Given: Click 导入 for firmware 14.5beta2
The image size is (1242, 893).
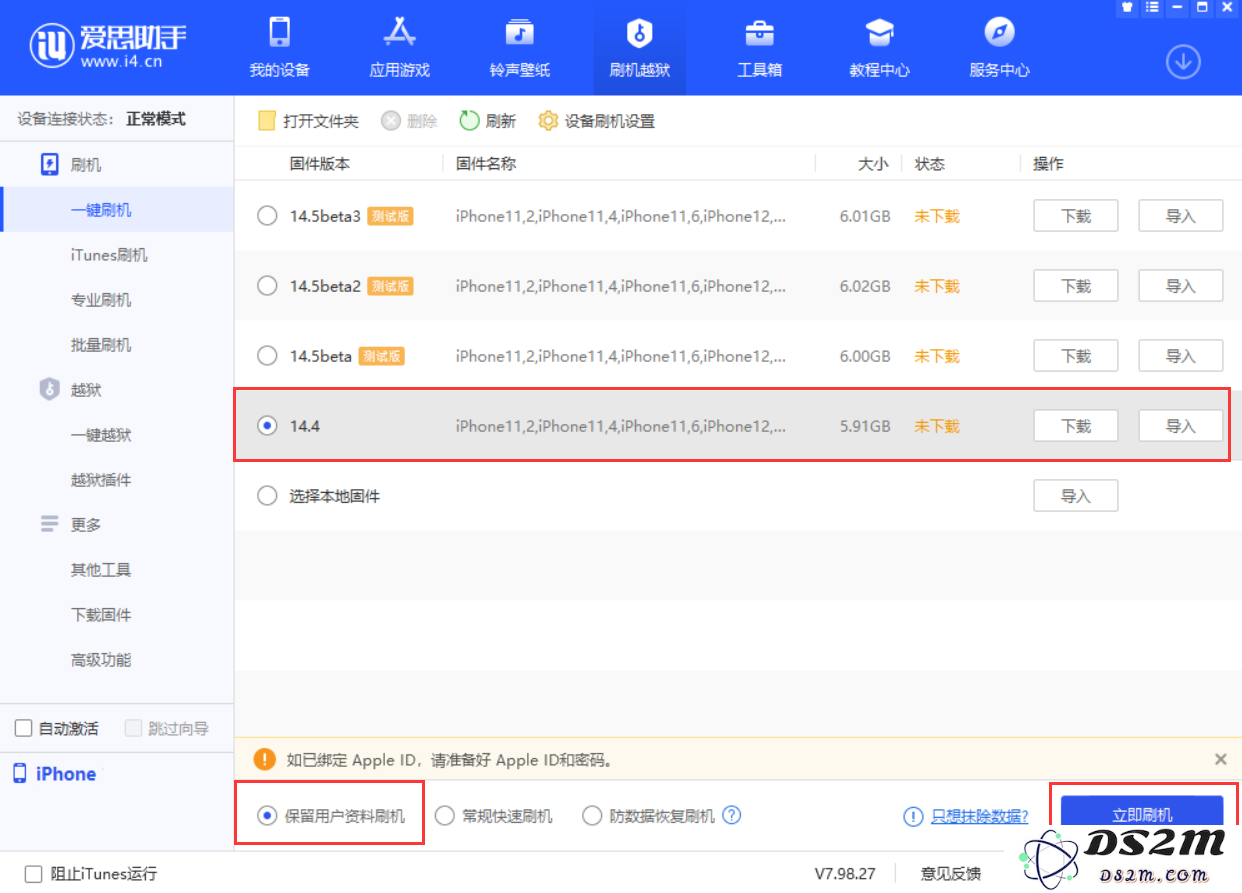Looking at the screenshot, I should [x=1181, y=286].
